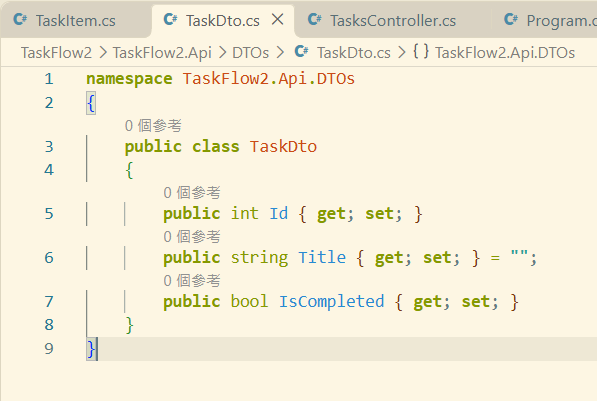
Task: Open the DTOs breadcrumb folder
Action: tap(251, 53)
